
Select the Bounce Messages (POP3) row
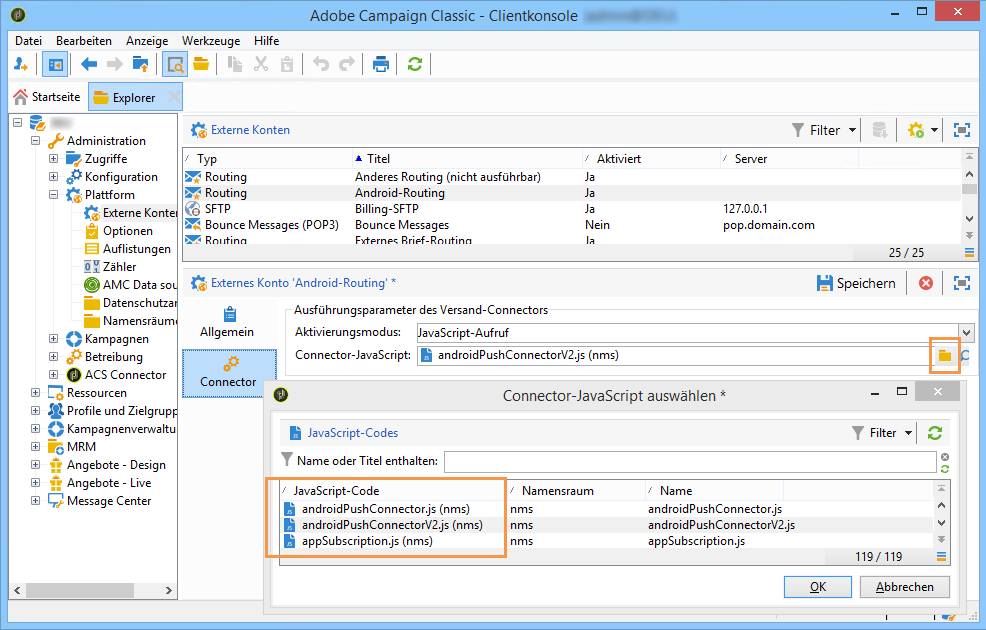pos(572,225)
